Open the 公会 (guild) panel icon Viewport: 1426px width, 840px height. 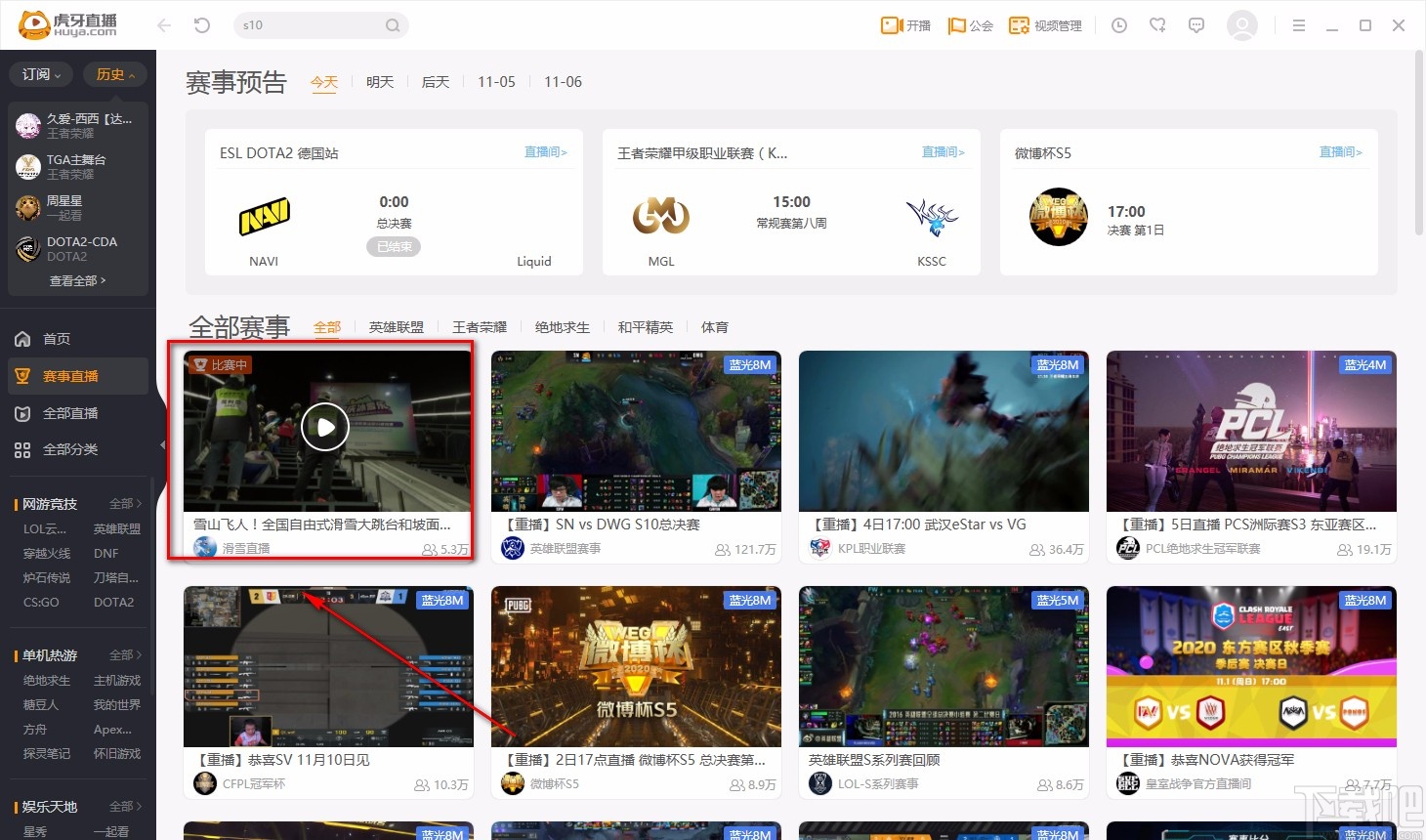[x=955, y=26]
